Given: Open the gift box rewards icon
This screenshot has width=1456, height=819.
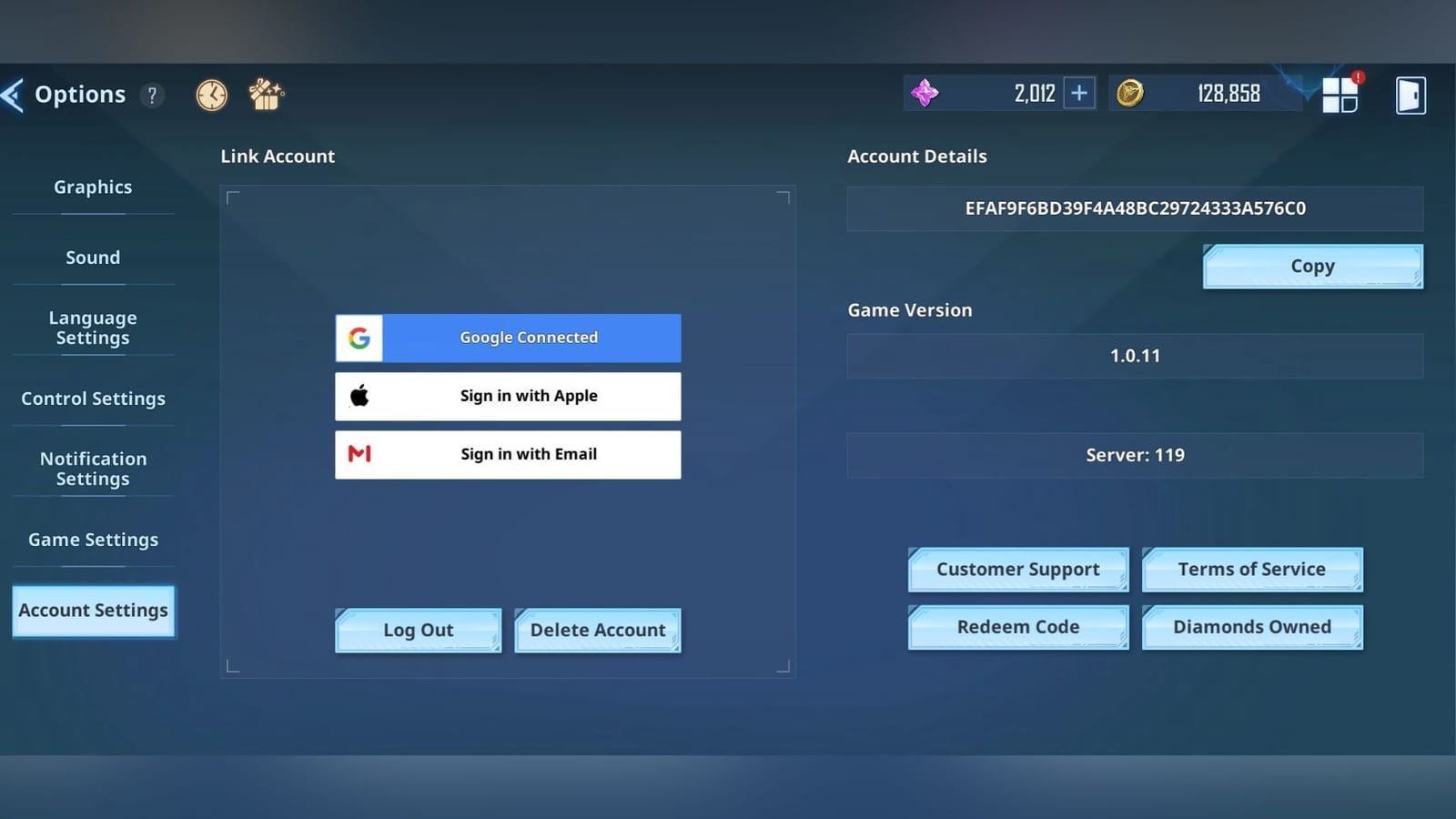Looking at the screenshot, I should click(x=266, y=94).
